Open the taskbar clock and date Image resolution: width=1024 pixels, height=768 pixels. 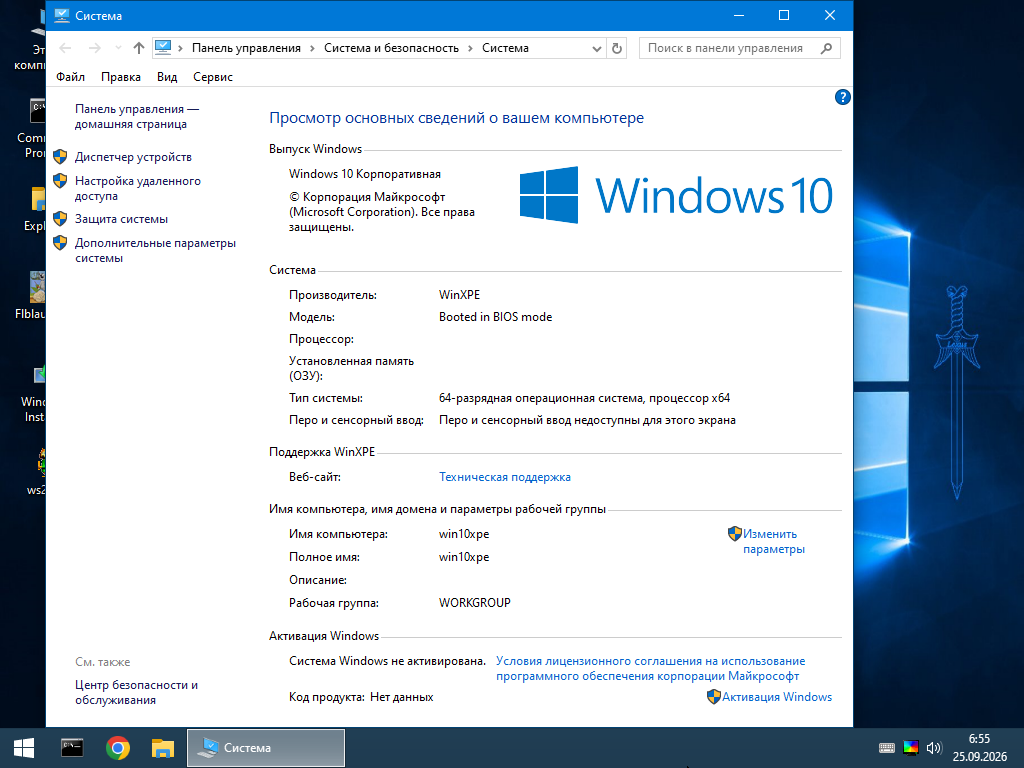pyautogui.click(x=979, y=748)
